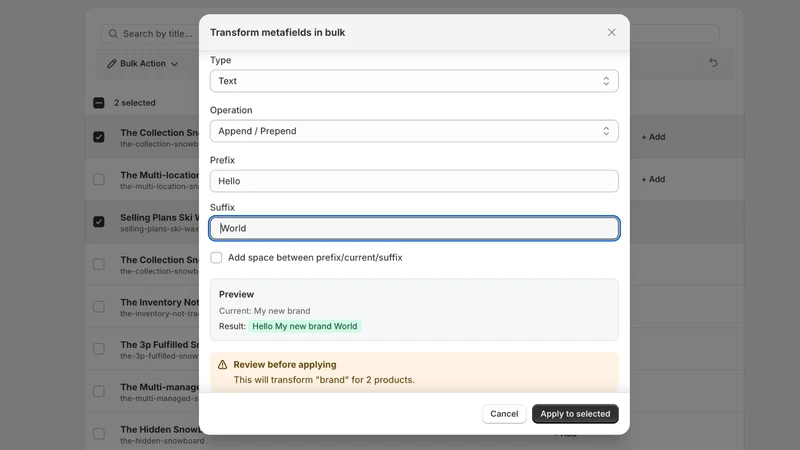Open the Bulk Action dropdown in background page

click(x=143, y=64)
